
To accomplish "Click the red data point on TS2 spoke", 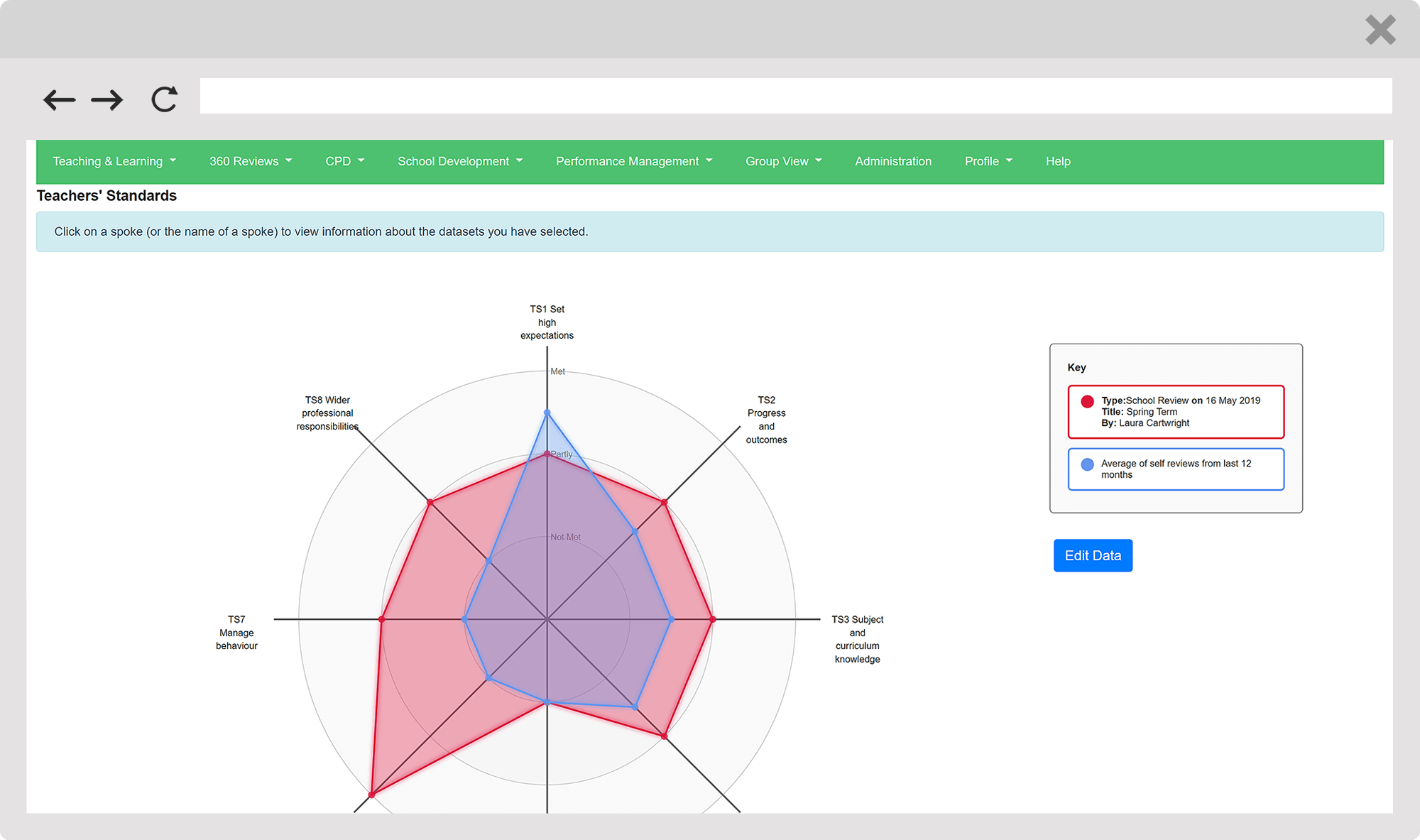I will [664, 502].
